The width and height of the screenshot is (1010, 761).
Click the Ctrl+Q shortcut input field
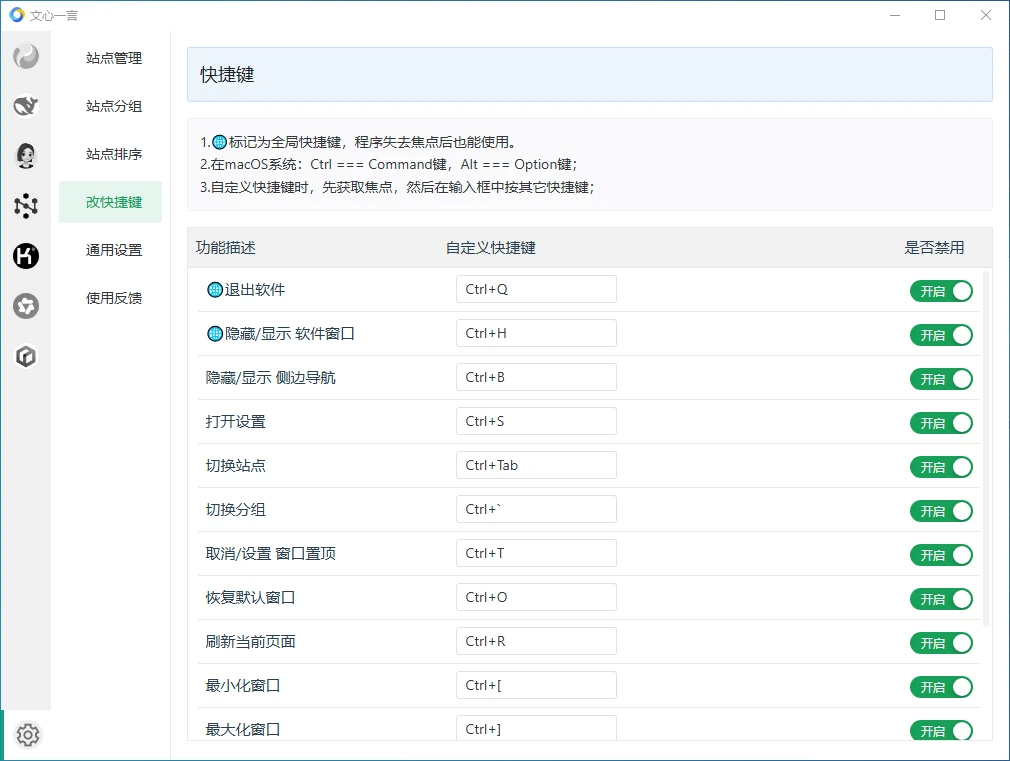(536, 289)
